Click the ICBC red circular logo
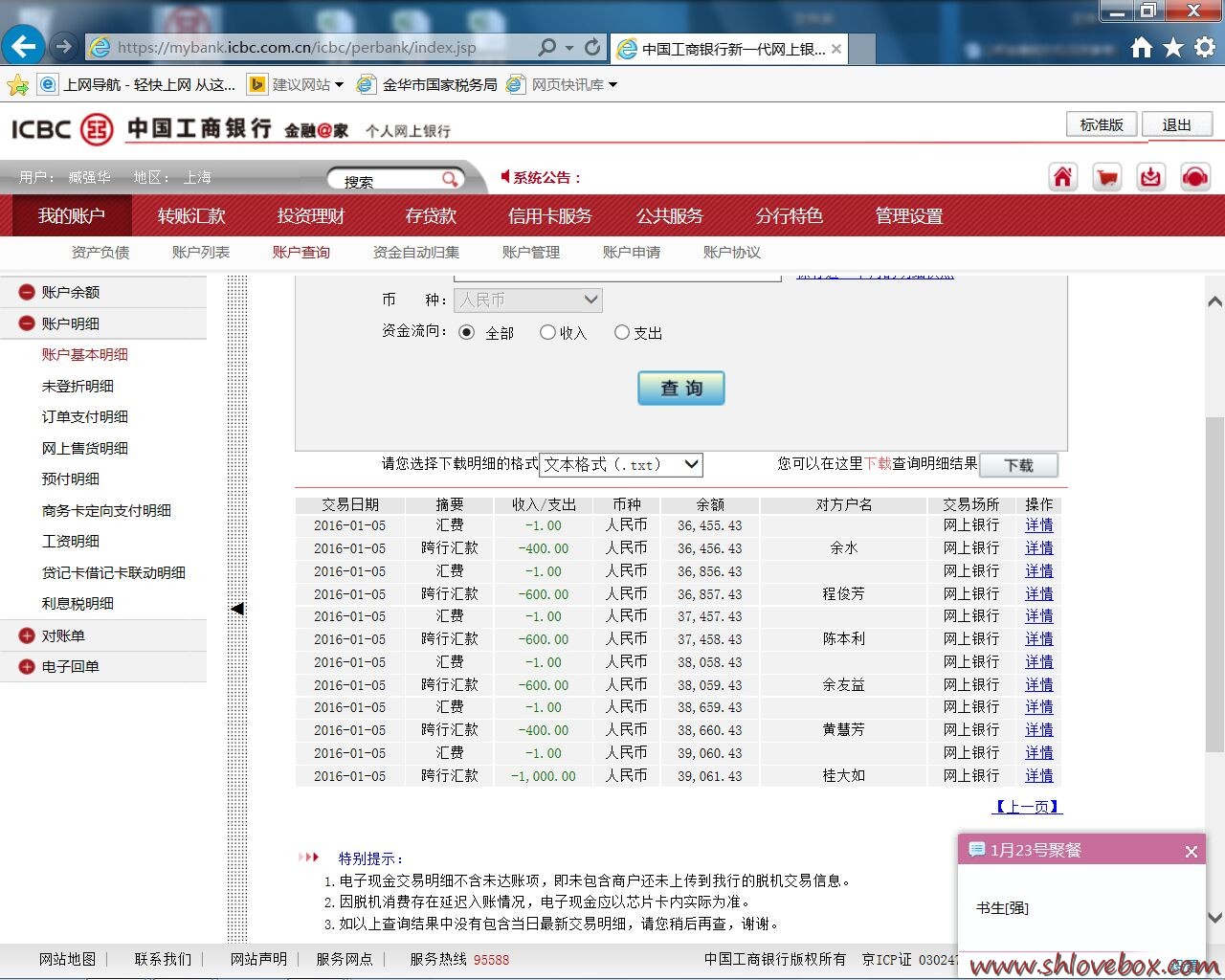 (96, 128)
